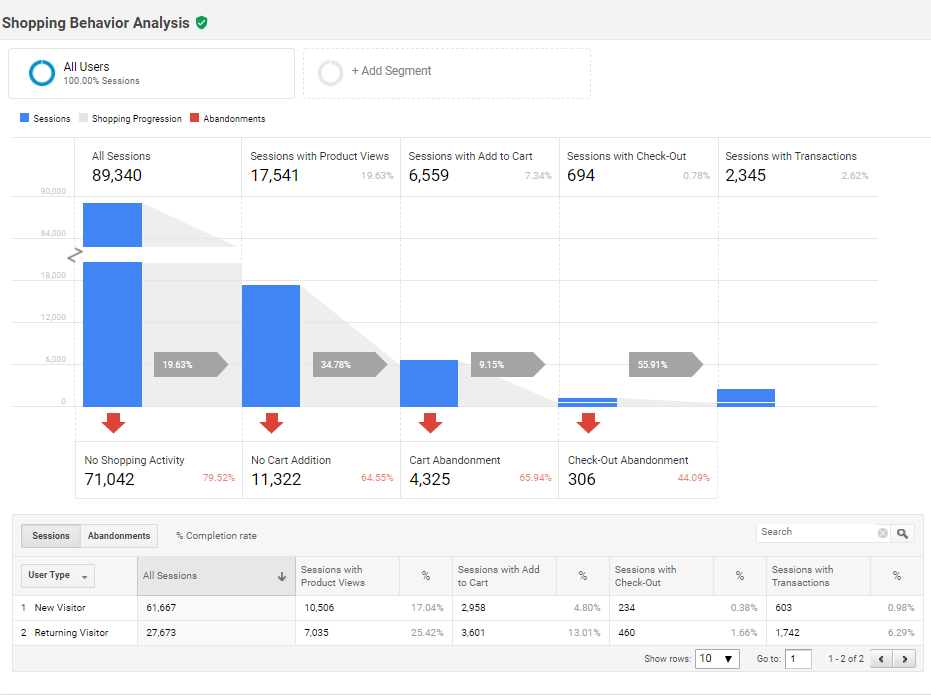The width and height of the screenshot is (931, 695).
Task: Click the Sessions with Transactions column header
Action: coord(803,576)
